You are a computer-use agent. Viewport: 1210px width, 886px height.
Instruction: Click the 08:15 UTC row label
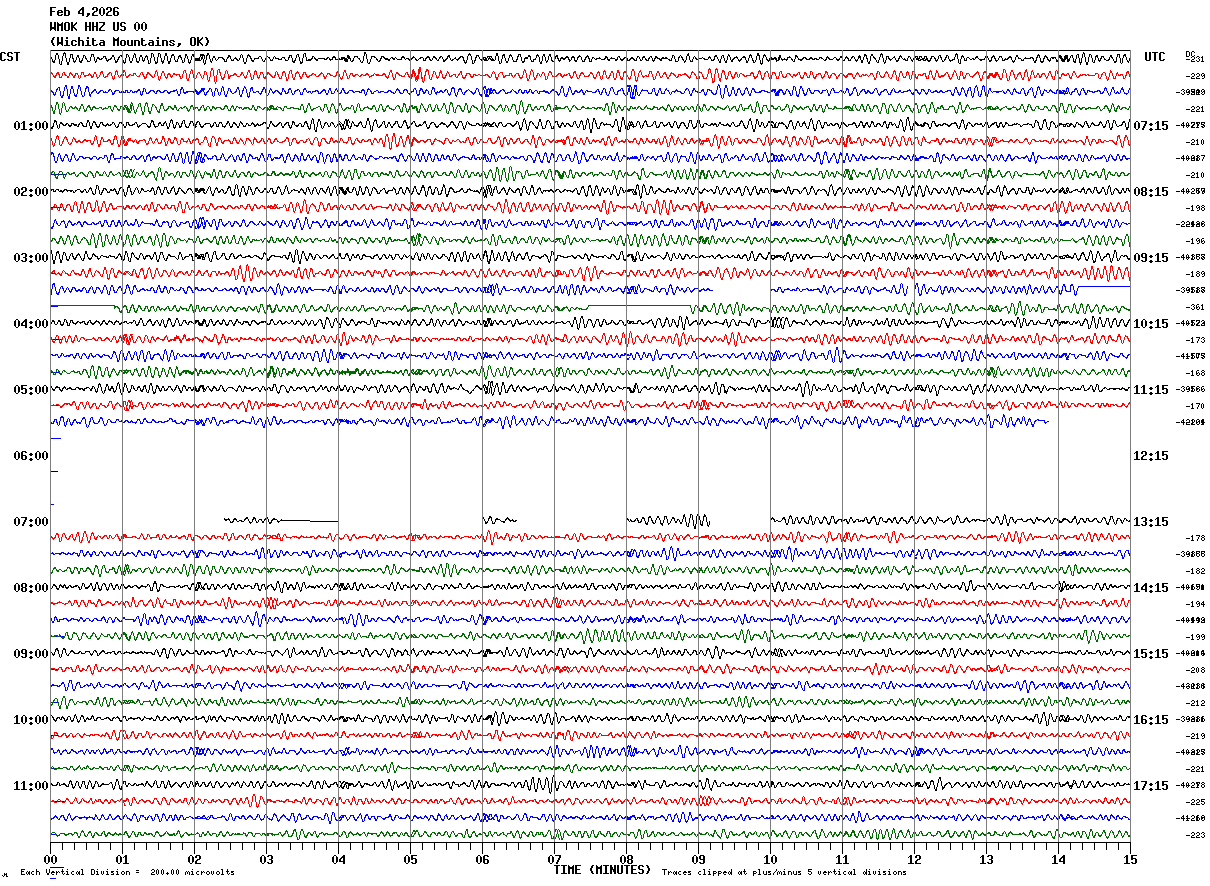(1151, 192)
